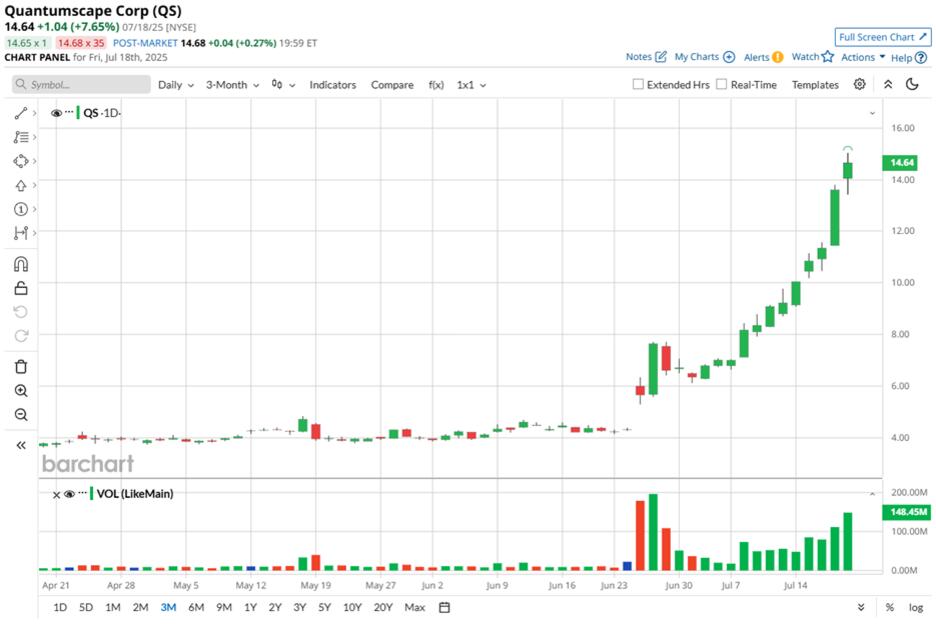The height and width of the screenshot is (632, 936).
Task: Click the My Charts plus icon
Action: pyautogui.click(x=729, y=57)
